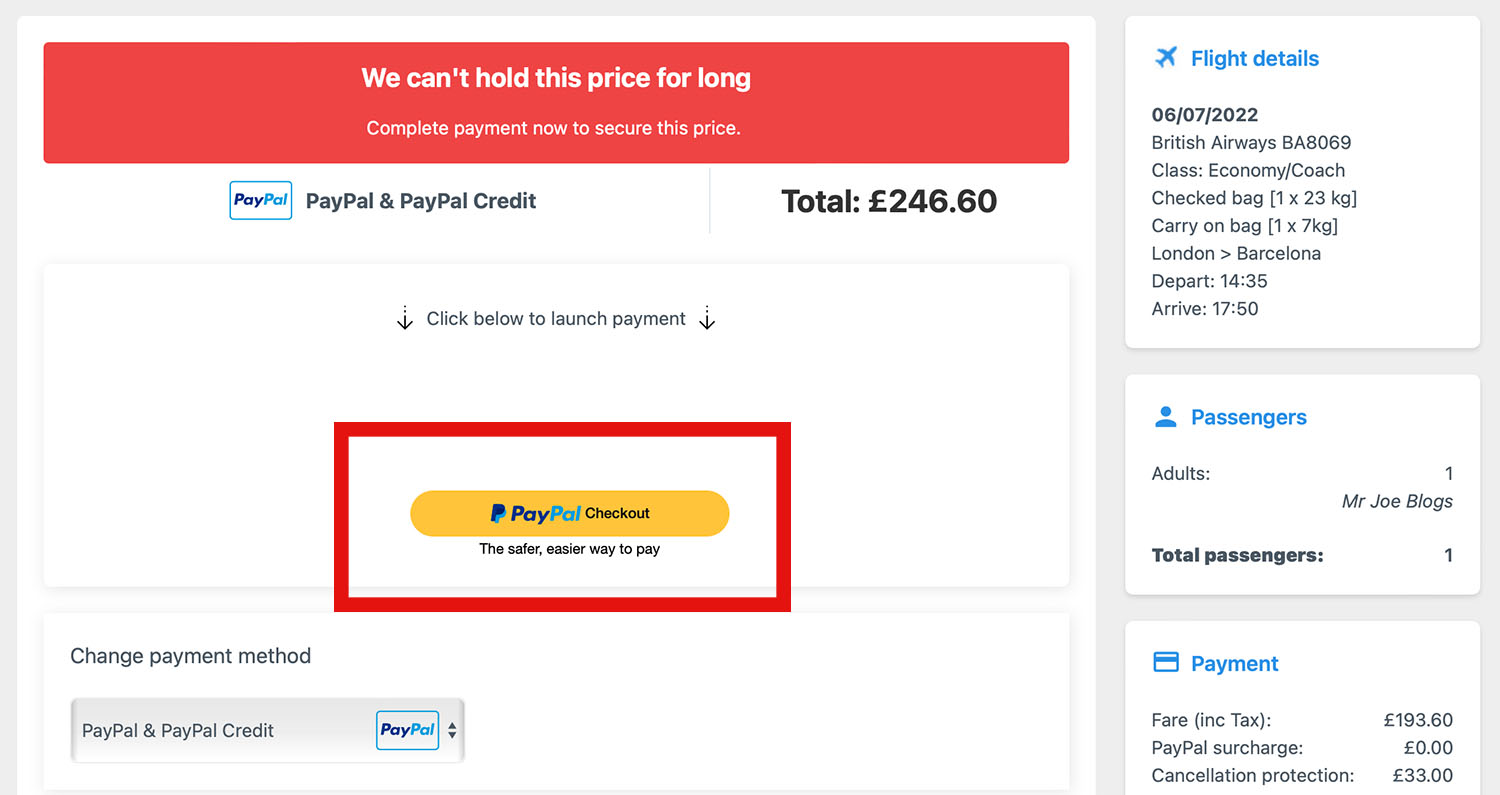Click the Passengers heading in the sidebar
Image resolution: width=1500 pixels, height=795 pixels.
(x=1248, y=417)
